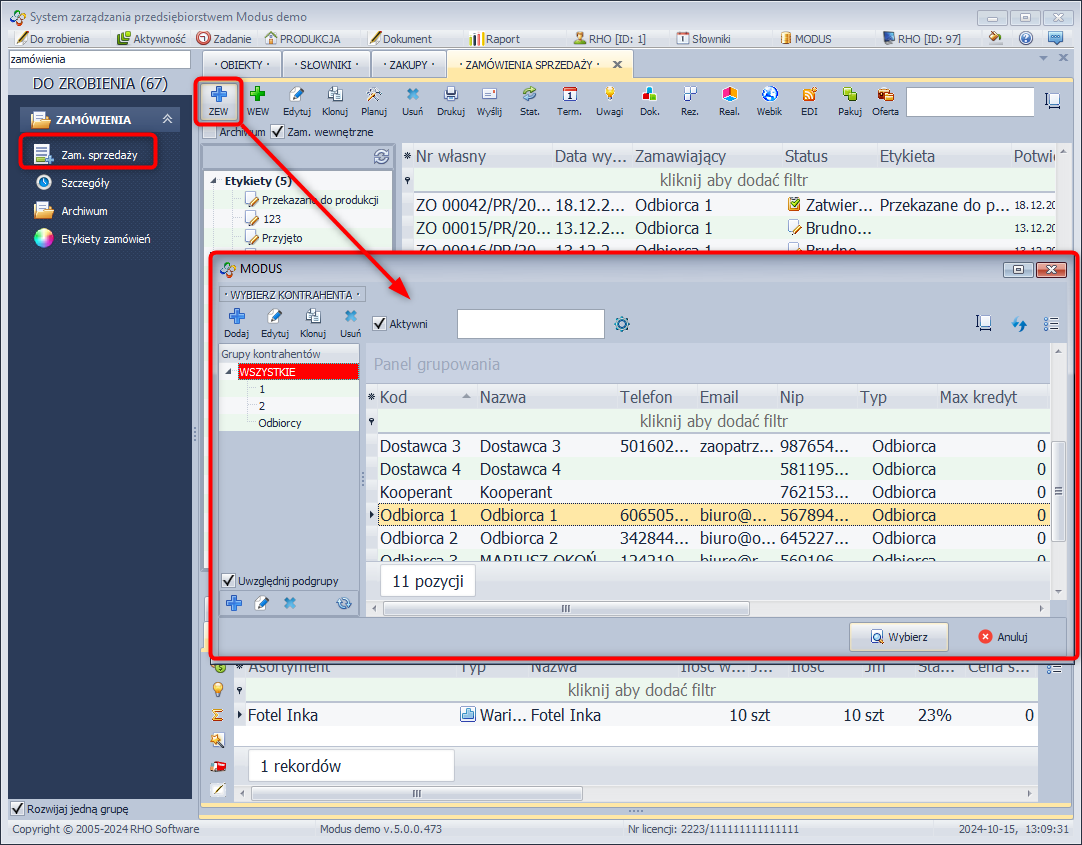
Task: Toggle the Aktywni checkbox
Action: coord(380,324)
